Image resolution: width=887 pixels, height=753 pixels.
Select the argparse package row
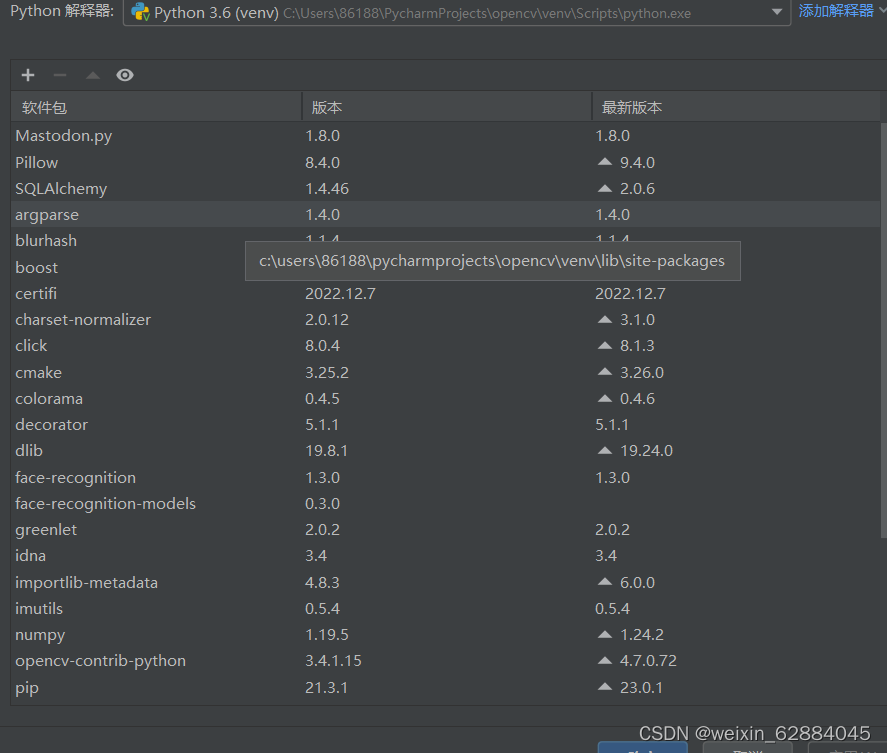tap(445, 214)
